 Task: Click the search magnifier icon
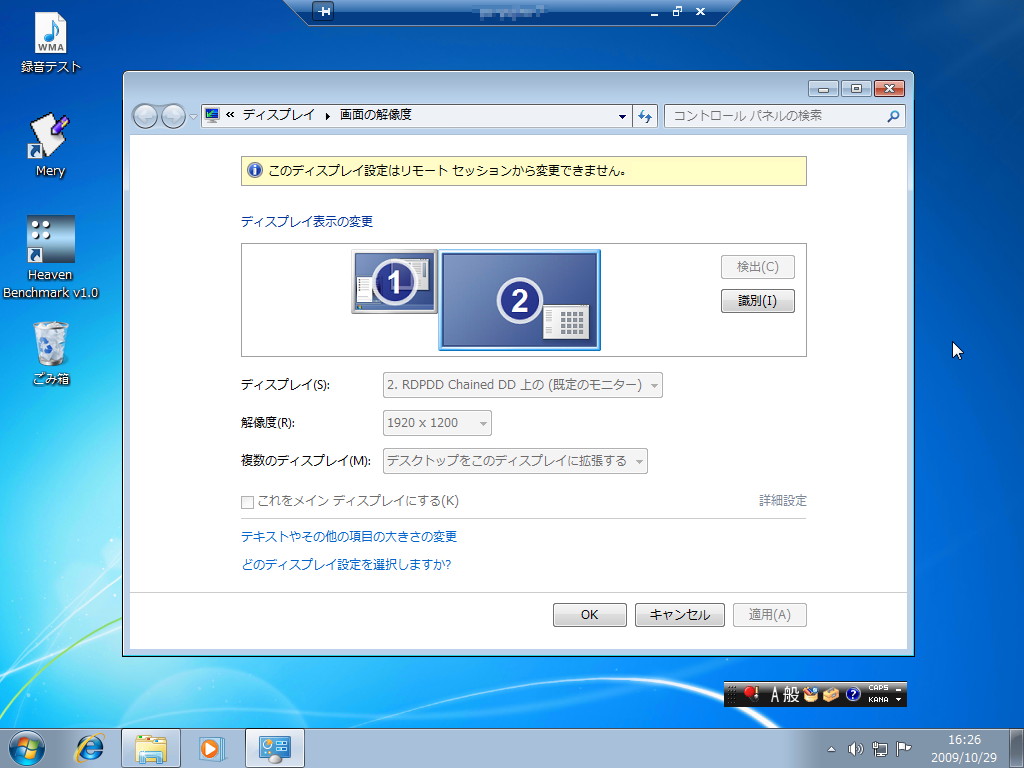[893, 116]
